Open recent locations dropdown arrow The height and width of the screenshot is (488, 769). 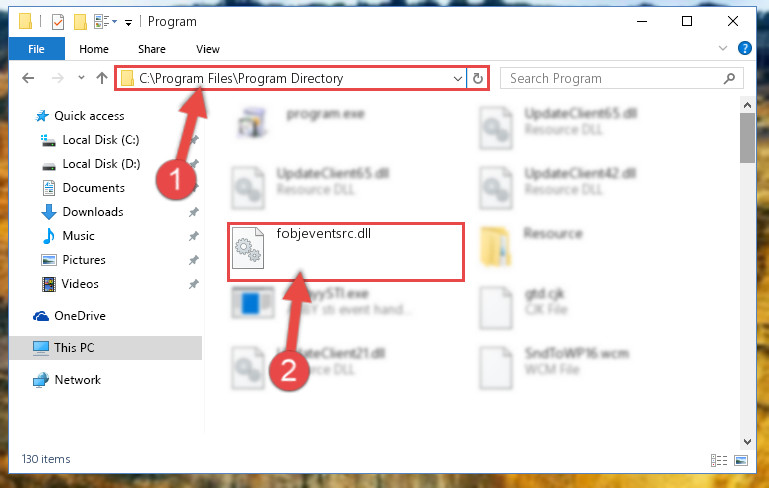81,77
